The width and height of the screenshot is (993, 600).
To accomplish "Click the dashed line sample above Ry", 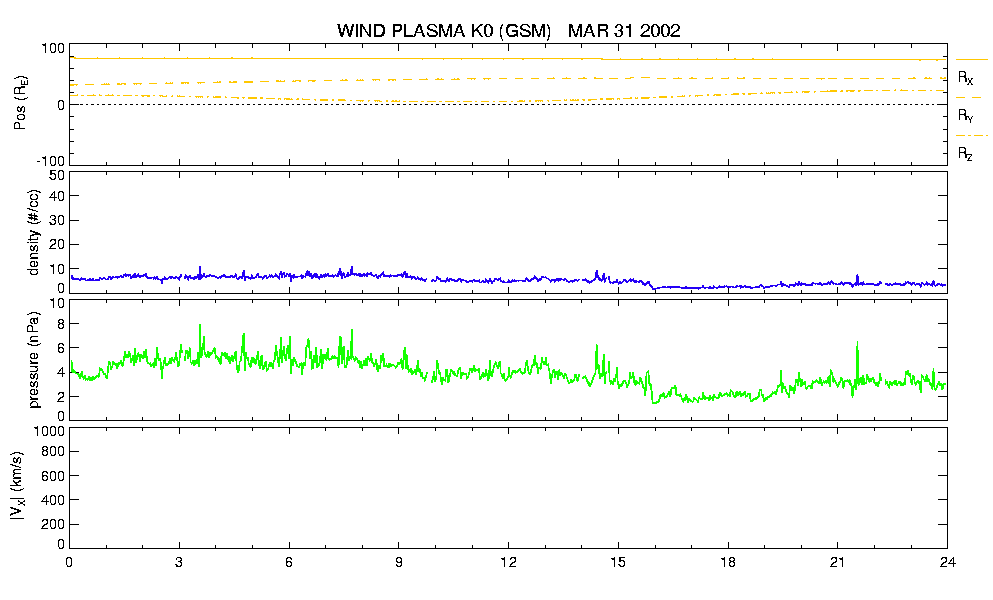I will (x=969, y=98).
